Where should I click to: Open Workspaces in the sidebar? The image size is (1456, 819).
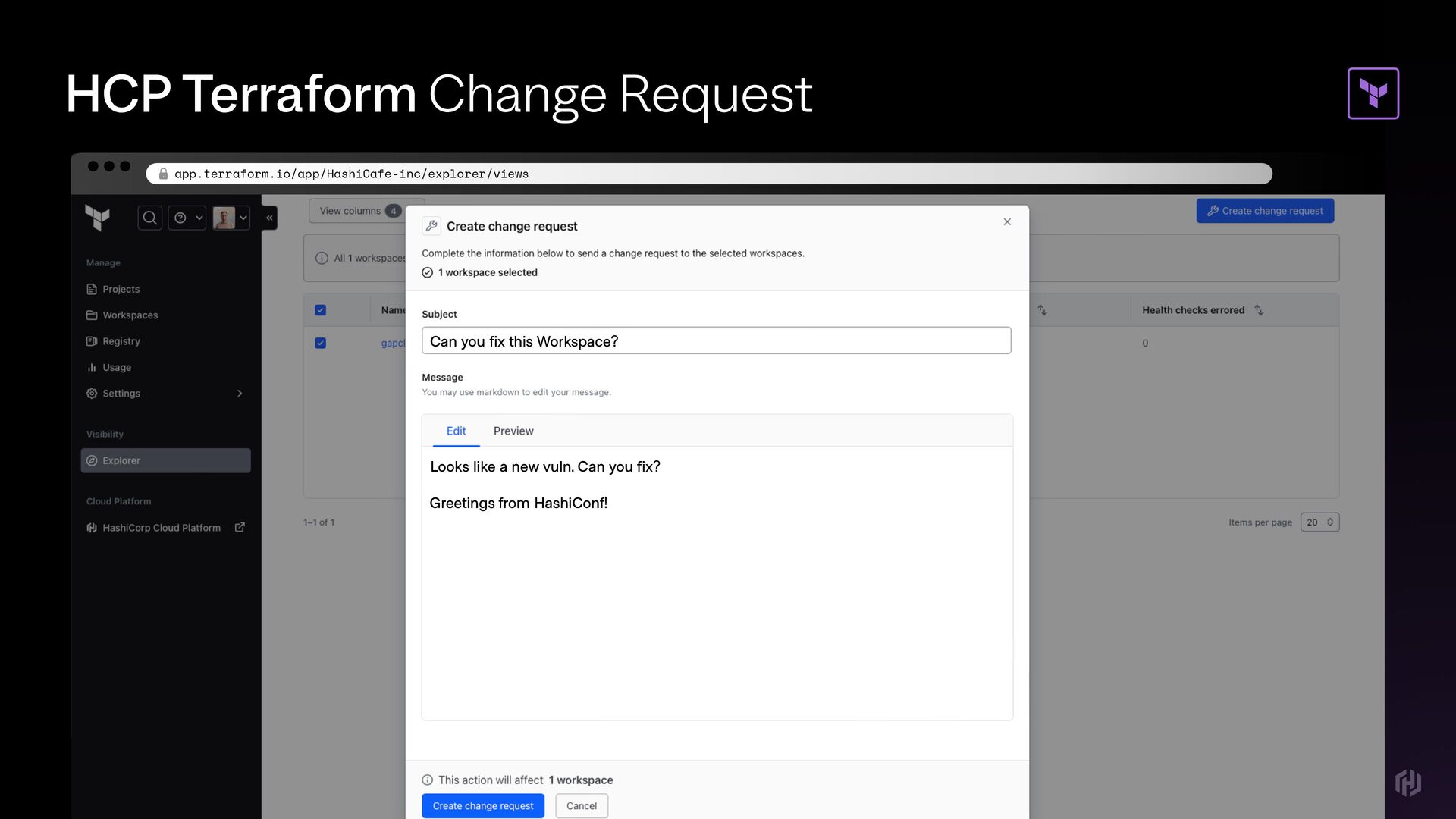(130, 315)
